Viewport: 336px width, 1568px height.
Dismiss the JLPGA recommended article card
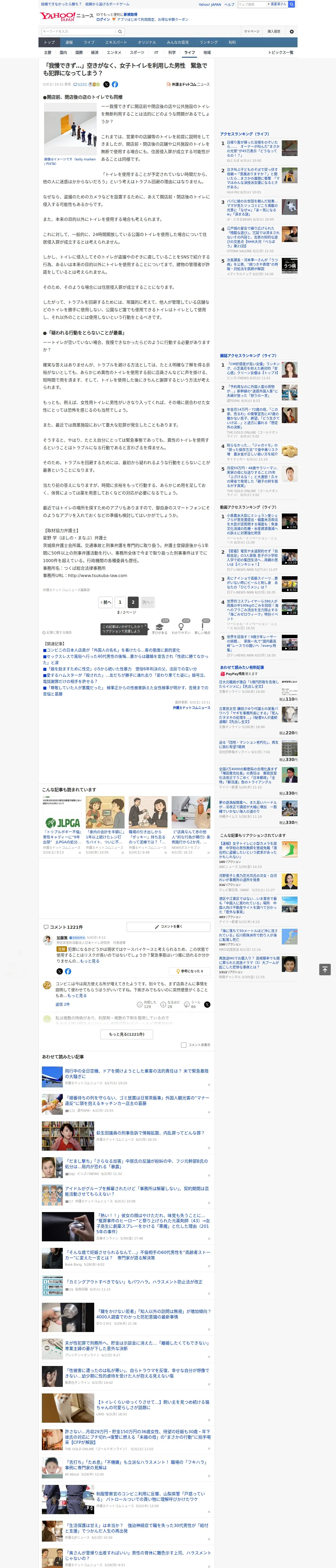pyautogui.click(x=80, y=852)
